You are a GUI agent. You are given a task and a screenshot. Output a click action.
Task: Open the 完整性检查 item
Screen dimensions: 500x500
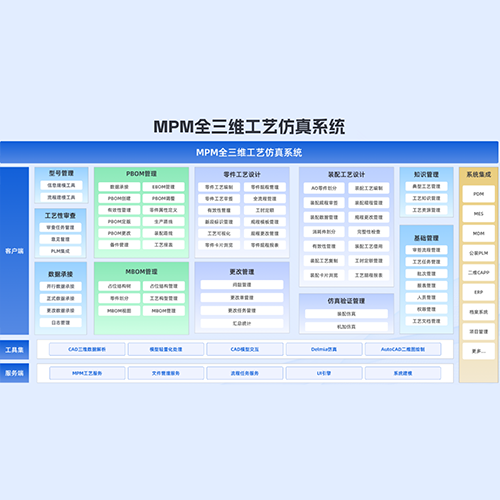click(x=369, y=232)
